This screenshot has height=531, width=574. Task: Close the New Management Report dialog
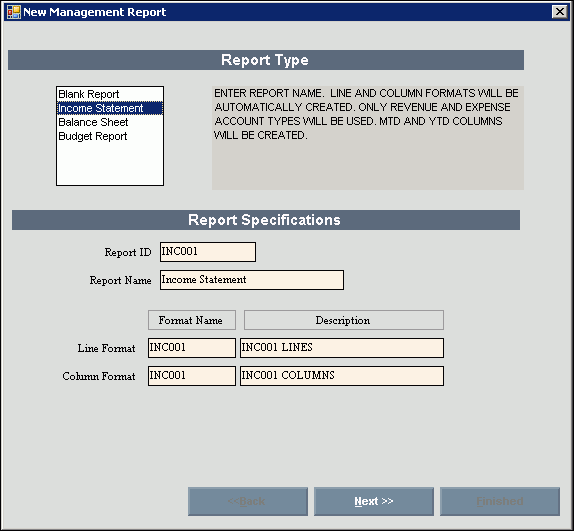pos(559,12)
